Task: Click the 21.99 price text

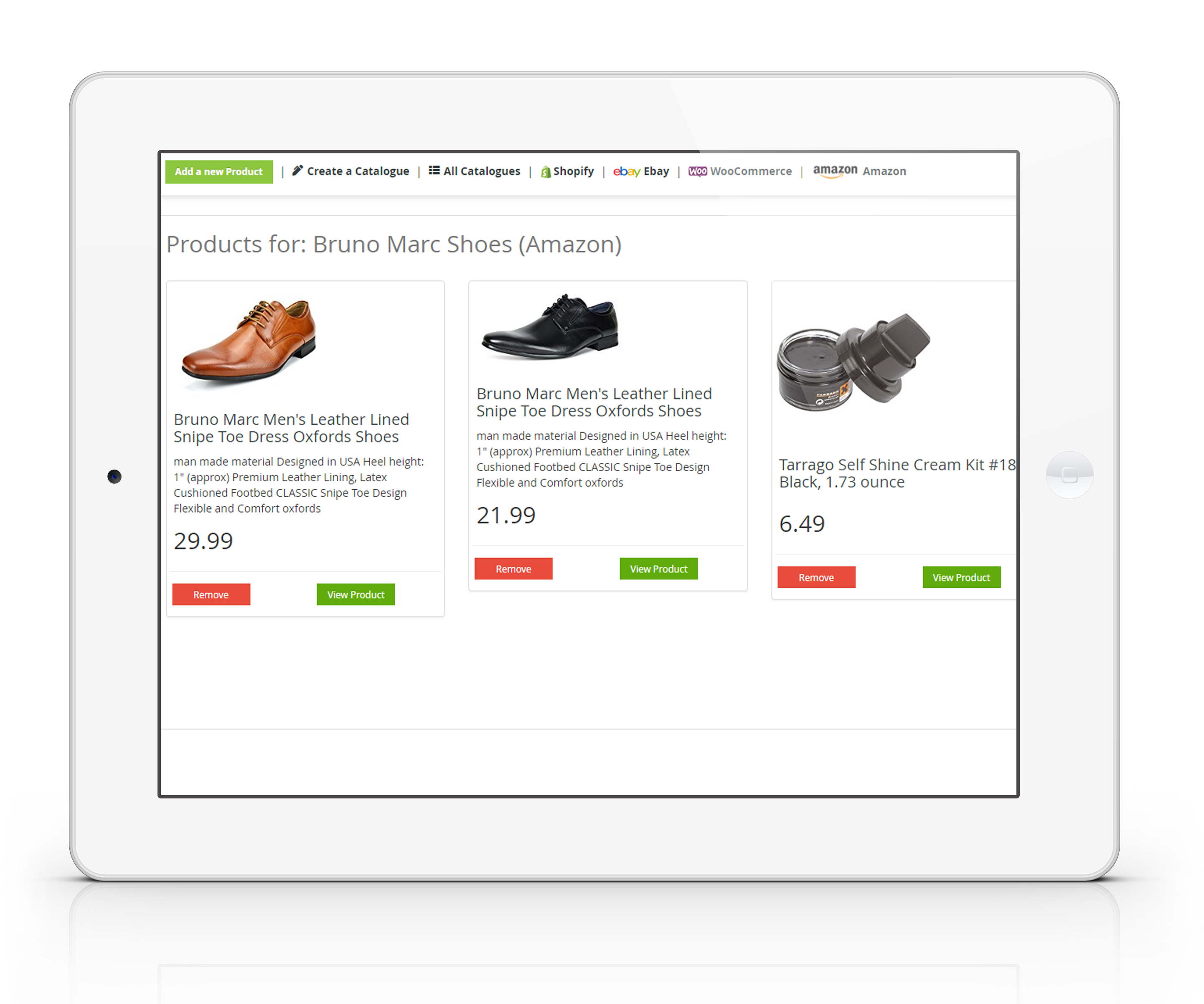Action: click(x=505, y=515)
